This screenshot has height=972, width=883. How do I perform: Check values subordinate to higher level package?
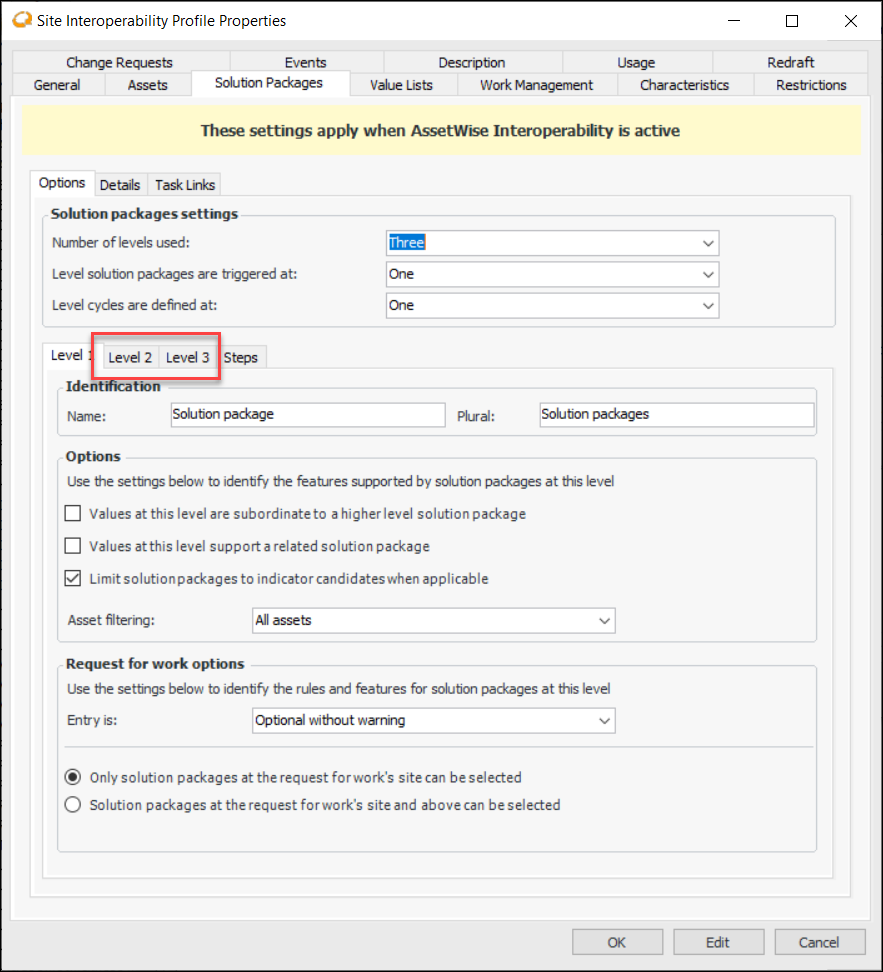pyautogui.click(x=73, y=514)
